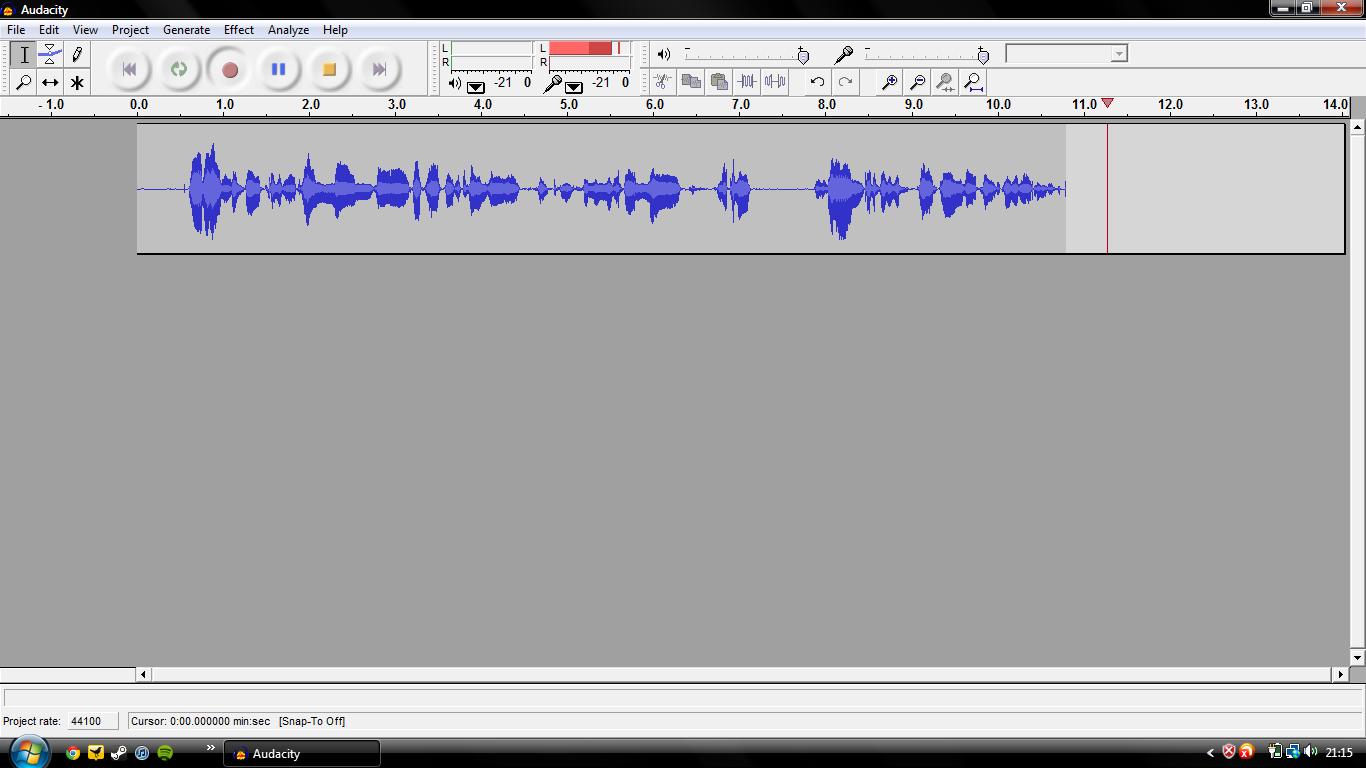Redo the last undone action
Image resolution: width=1366 pixels, height=768 pixels.
[845, 82]
